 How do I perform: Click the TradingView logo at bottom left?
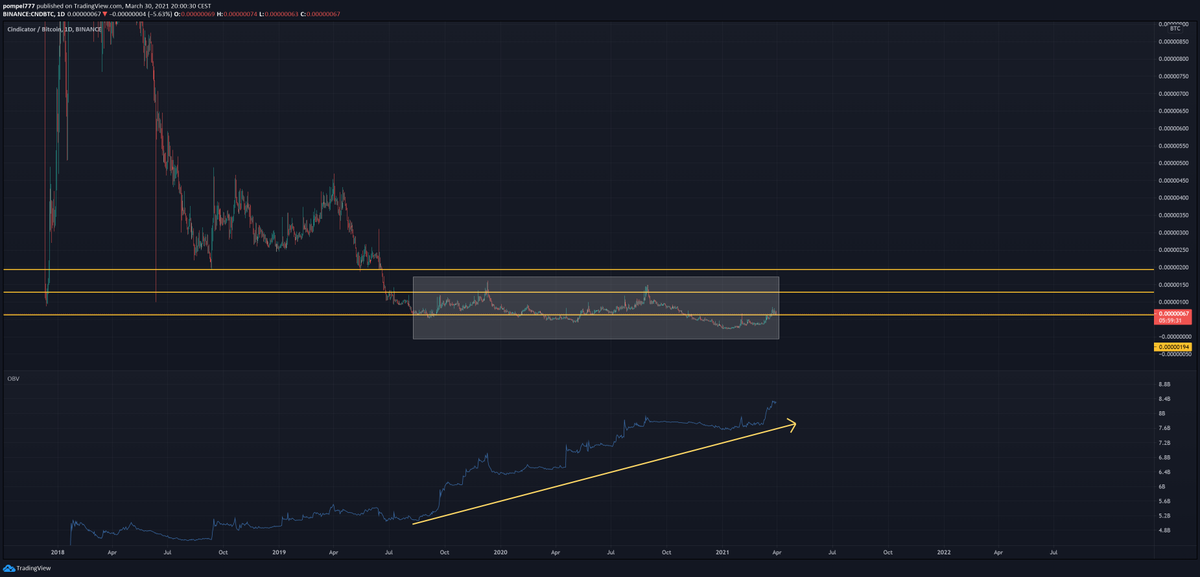27,568
